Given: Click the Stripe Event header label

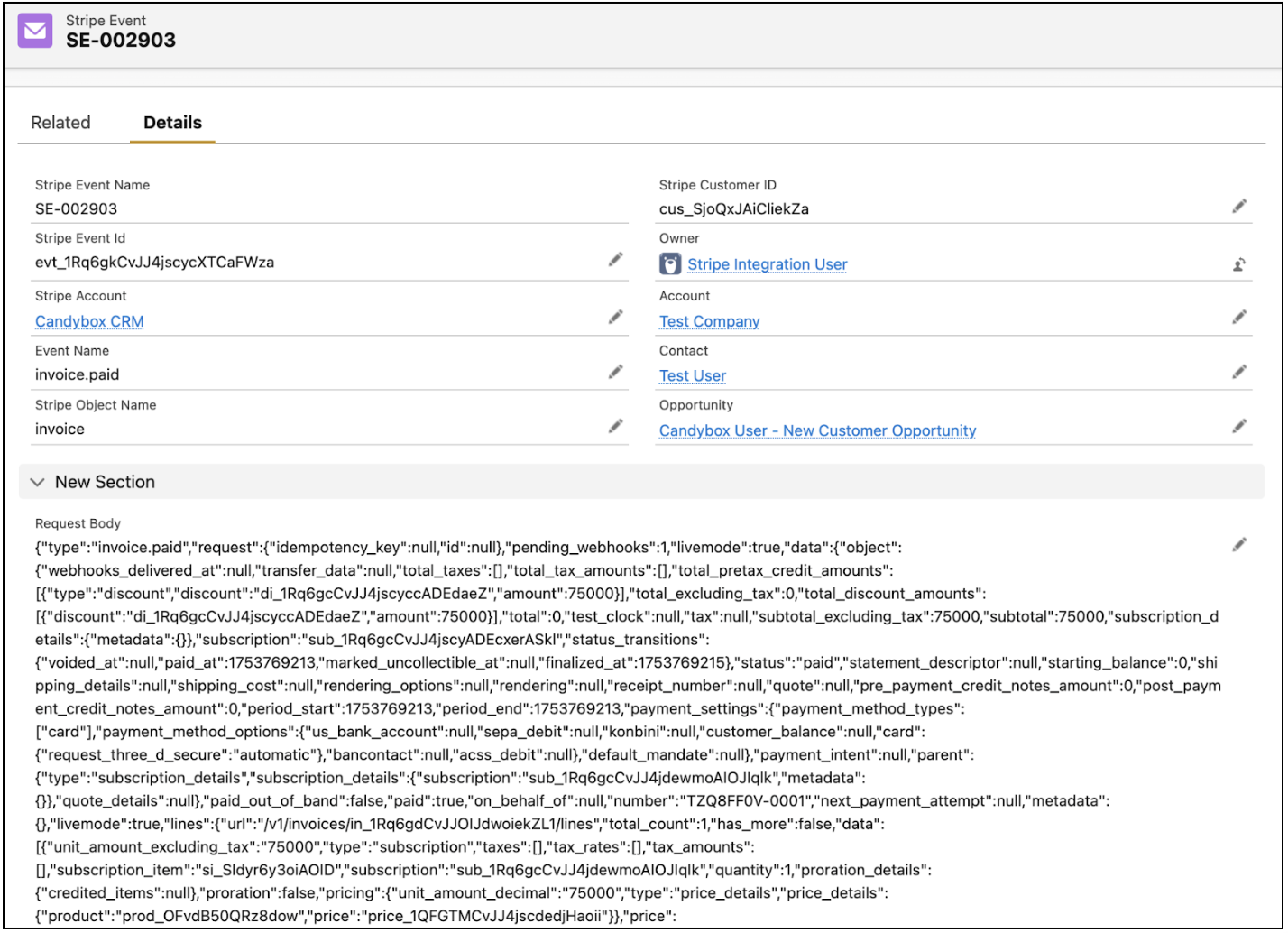Looking at the screenshot, I should click(106, 20).
